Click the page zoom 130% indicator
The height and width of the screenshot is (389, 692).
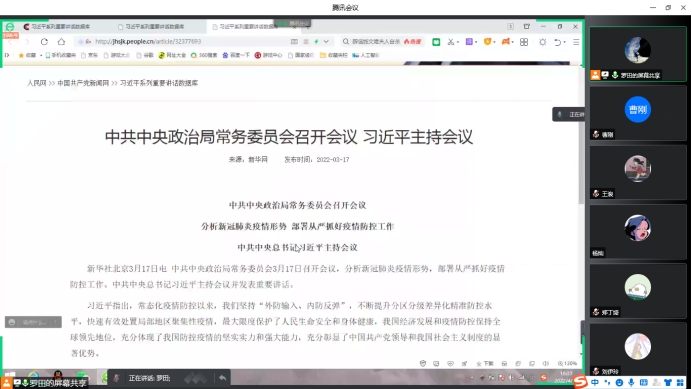point(567,363)
